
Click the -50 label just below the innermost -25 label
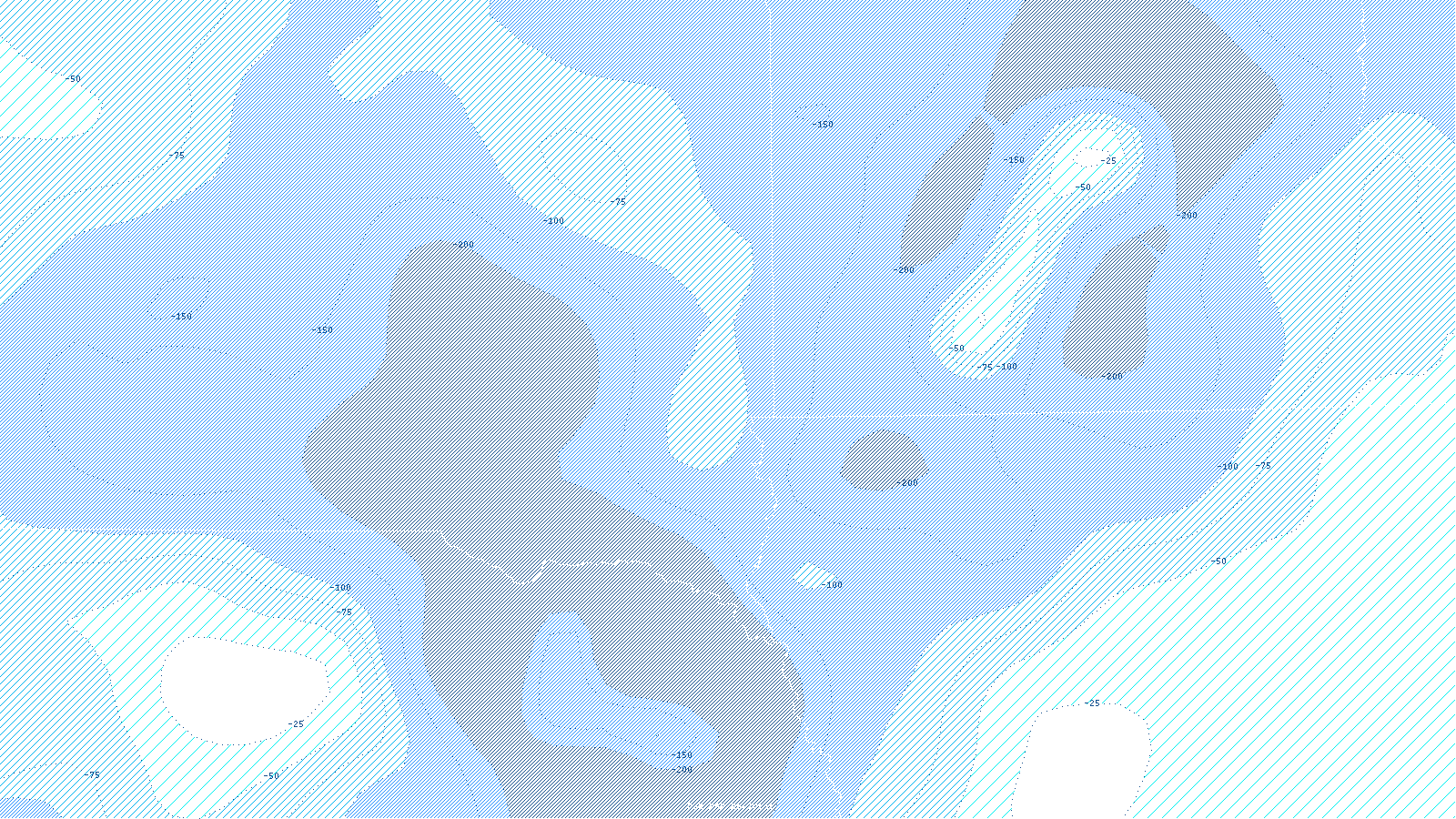(1082, 187)
